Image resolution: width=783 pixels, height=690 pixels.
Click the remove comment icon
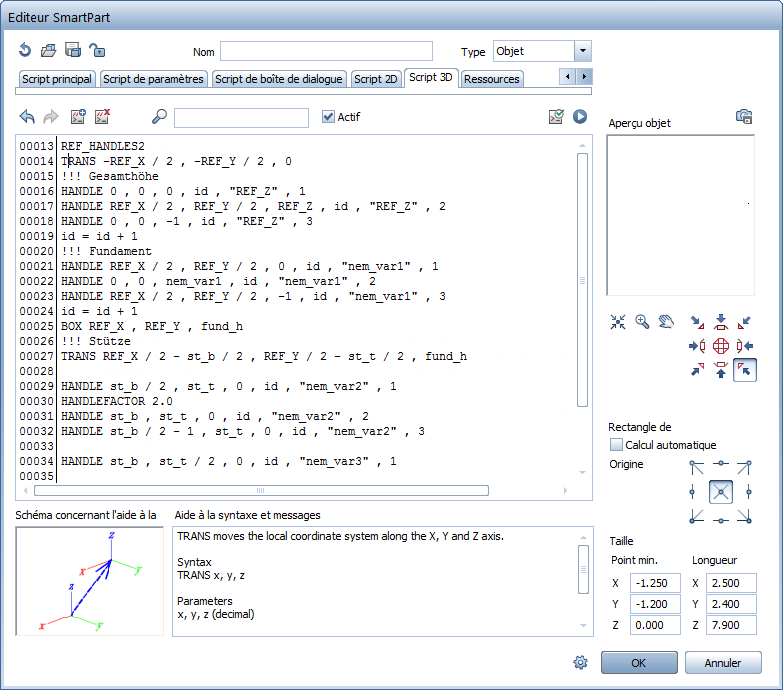(102, 116)
